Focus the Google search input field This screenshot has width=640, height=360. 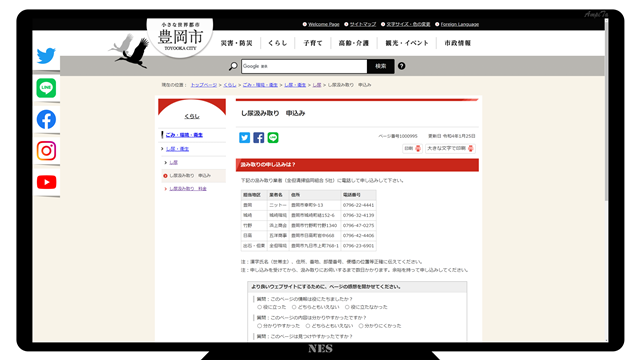point(304,66)
